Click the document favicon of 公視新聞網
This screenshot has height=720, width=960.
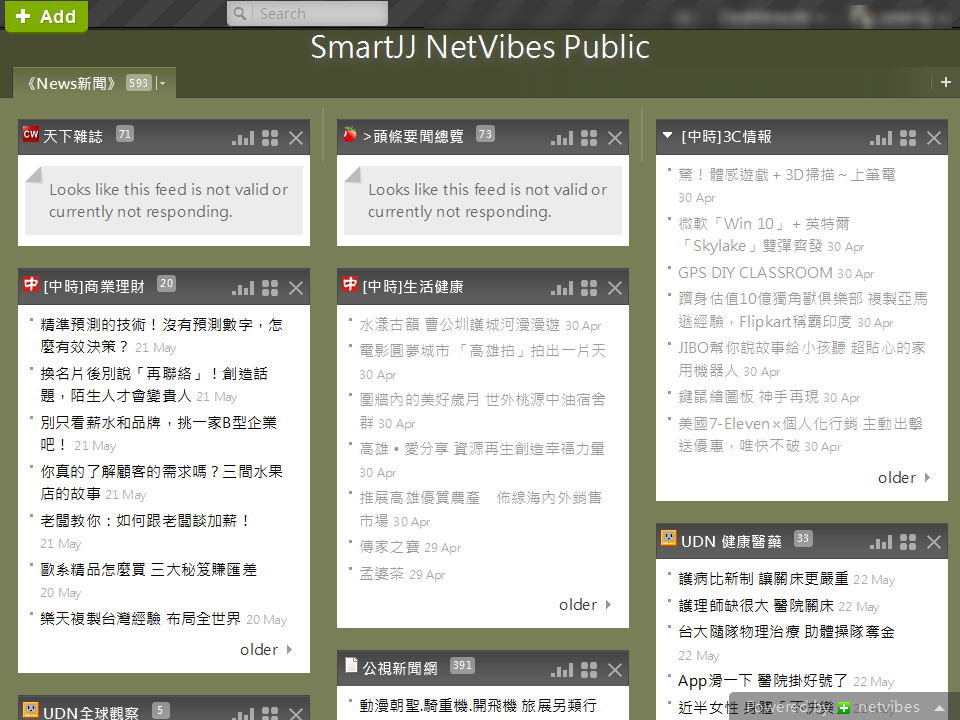351,665
